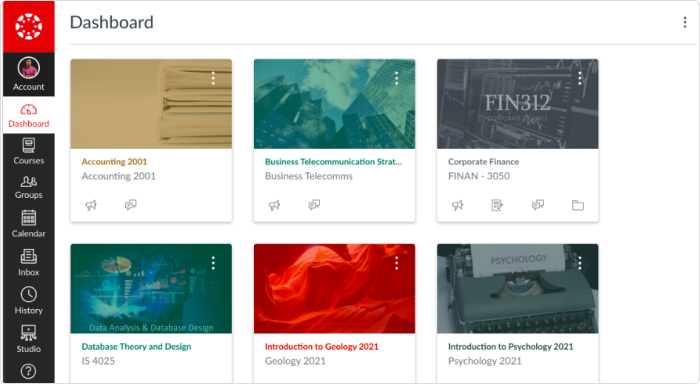The image size is (700, 384).
Task: Click the gray Accounting 2001 subtitle
Action: [x=119, y=176]
